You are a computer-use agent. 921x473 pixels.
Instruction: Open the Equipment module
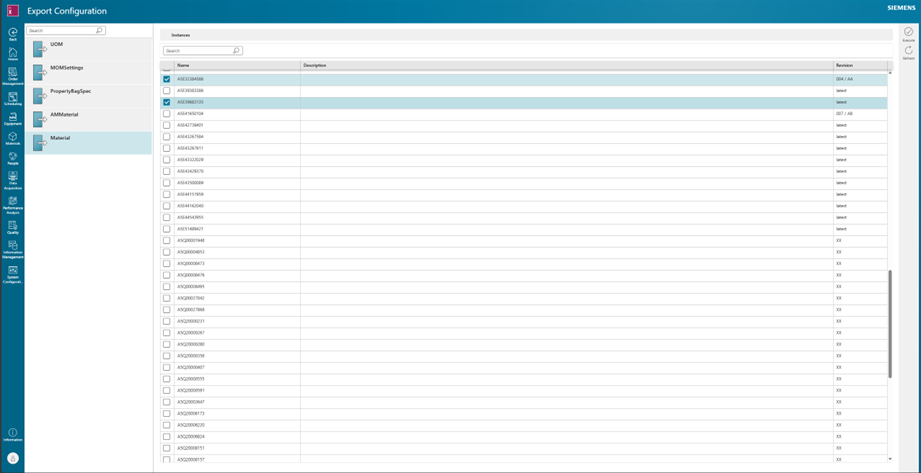click(x=13, y=119)
